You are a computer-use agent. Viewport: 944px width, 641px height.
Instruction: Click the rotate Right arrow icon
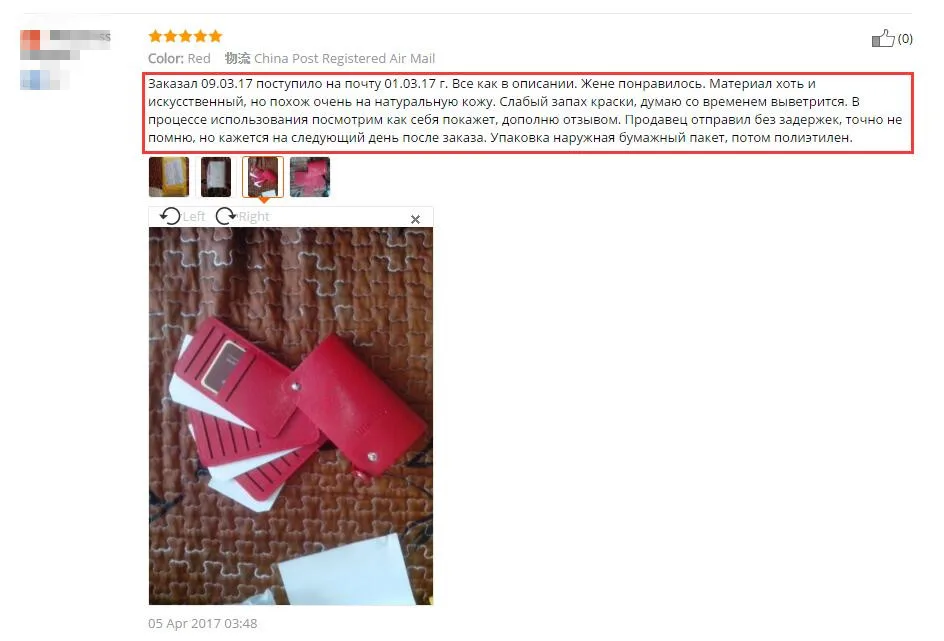[x=226, y=215]
